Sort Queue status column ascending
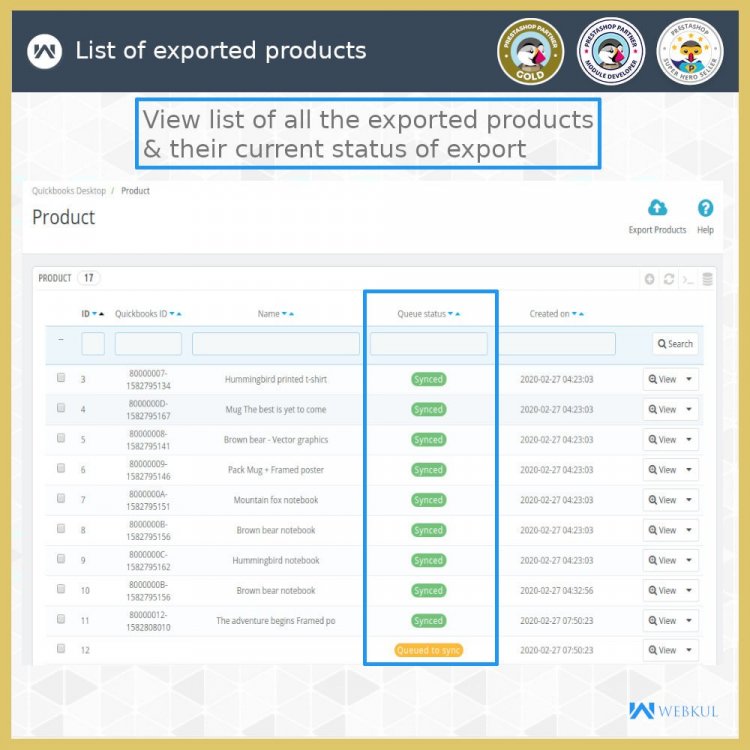Viewport: 750px width, 750px height. coord(457,314)
